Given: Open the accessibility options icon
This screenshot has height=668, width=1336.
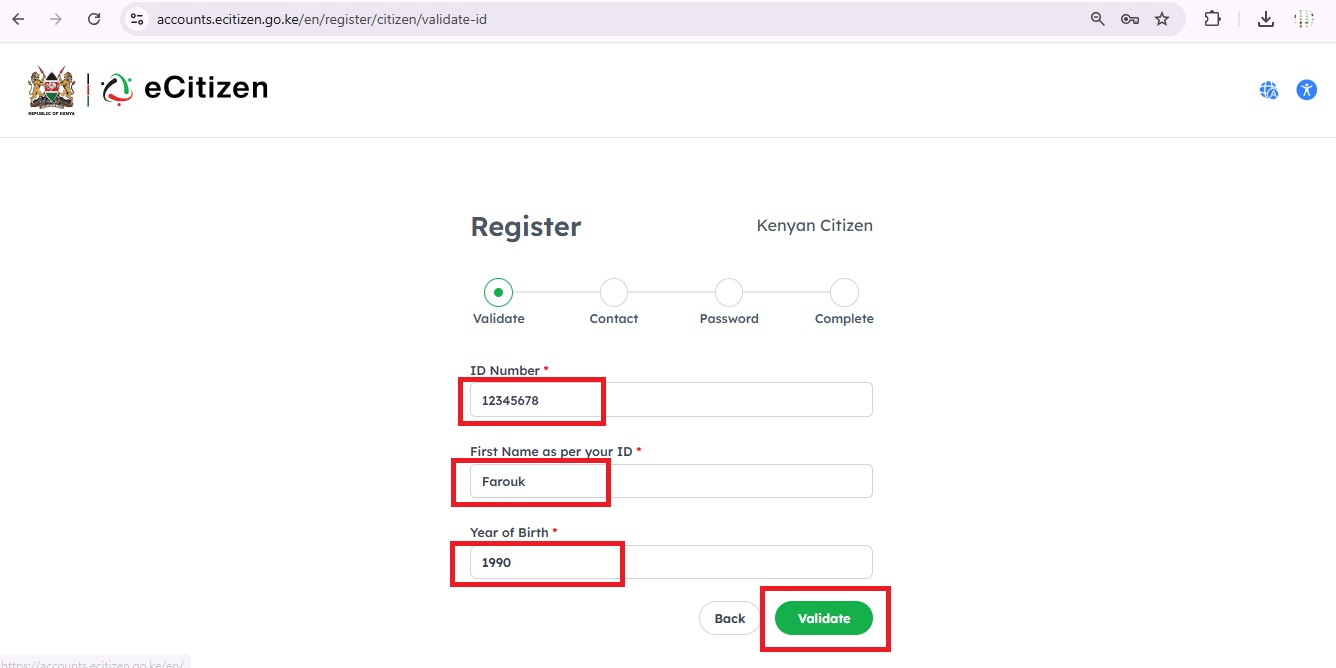Looking at the screenshot, I should point(1306,90).
